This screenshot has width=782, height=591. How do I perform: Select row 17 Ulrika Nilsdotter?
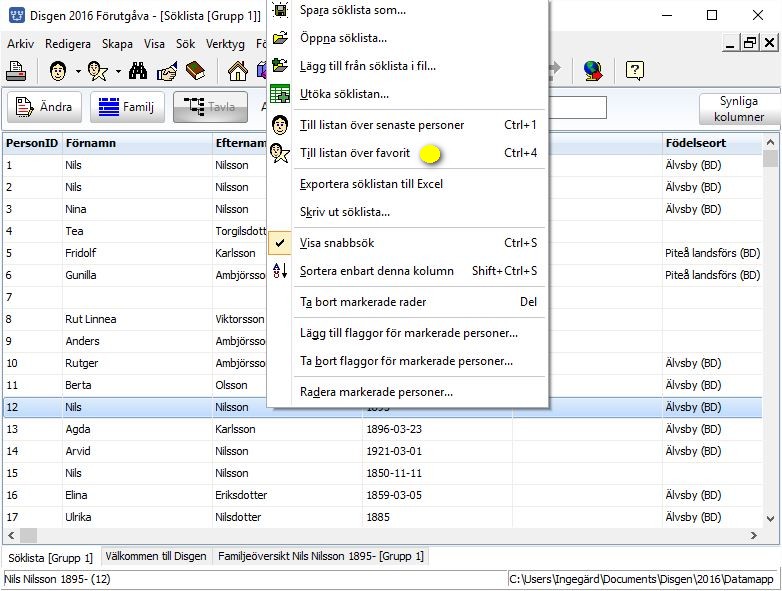click(383, 517)
